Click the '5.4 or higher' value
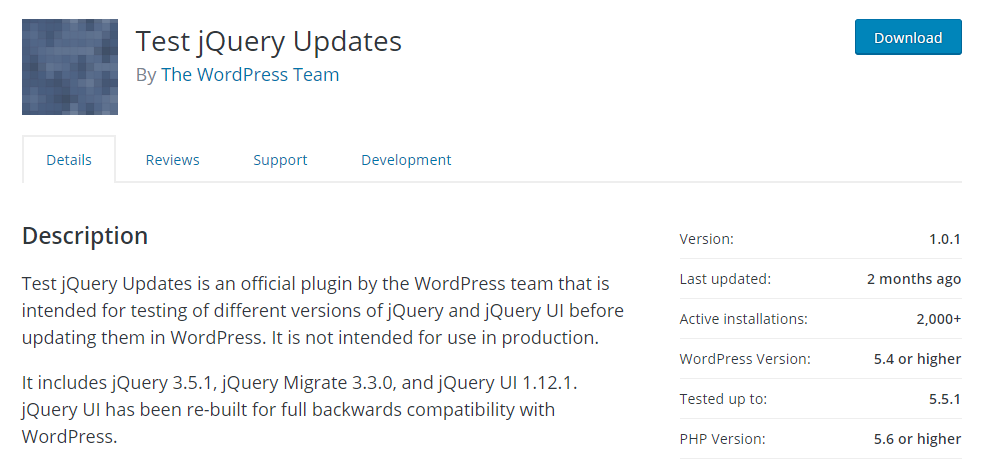994x462 pixels. click(x=917, y=359)
